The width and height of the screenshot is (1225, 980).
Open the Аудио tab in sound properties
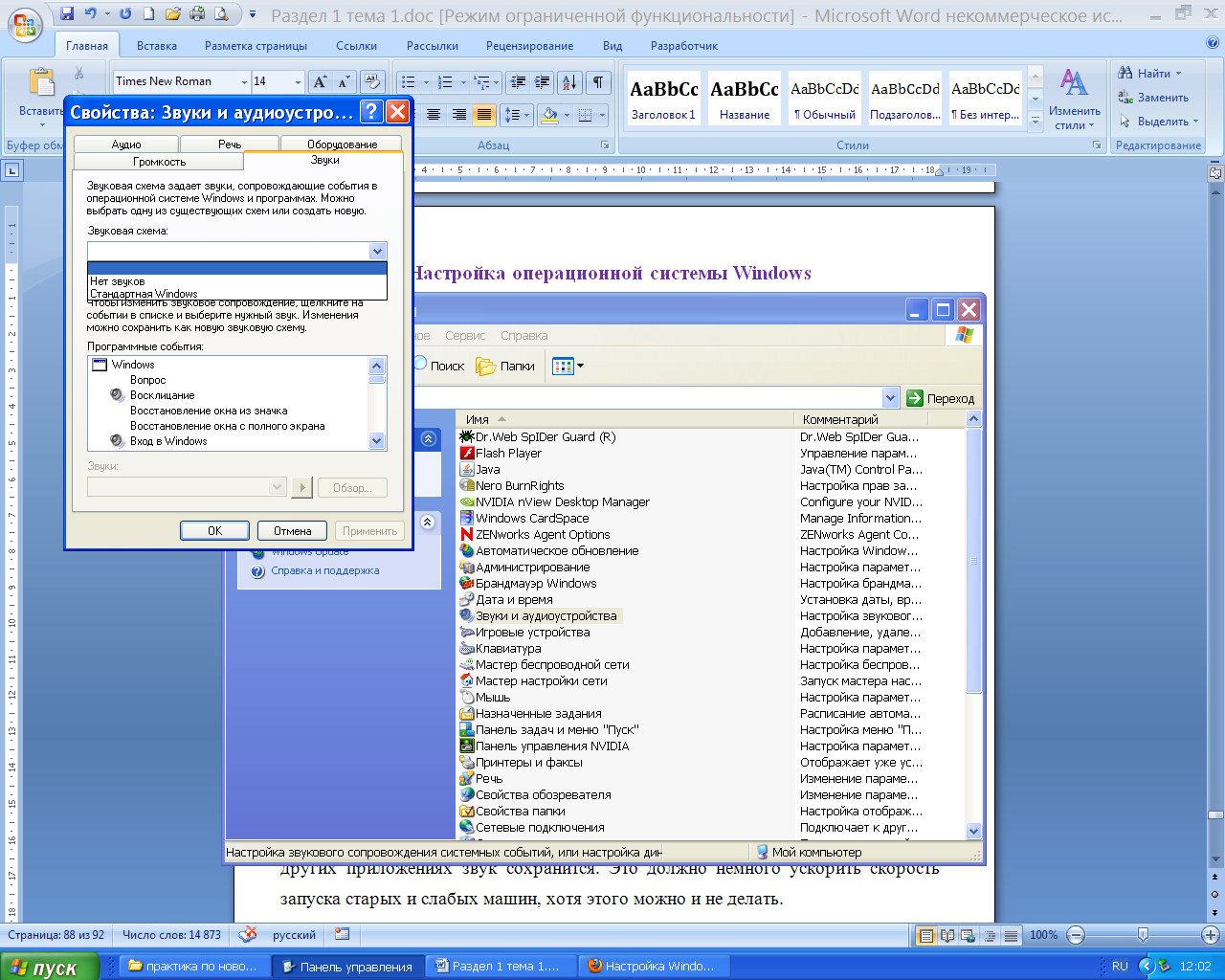pyautogui.click(x=126, y=144)
